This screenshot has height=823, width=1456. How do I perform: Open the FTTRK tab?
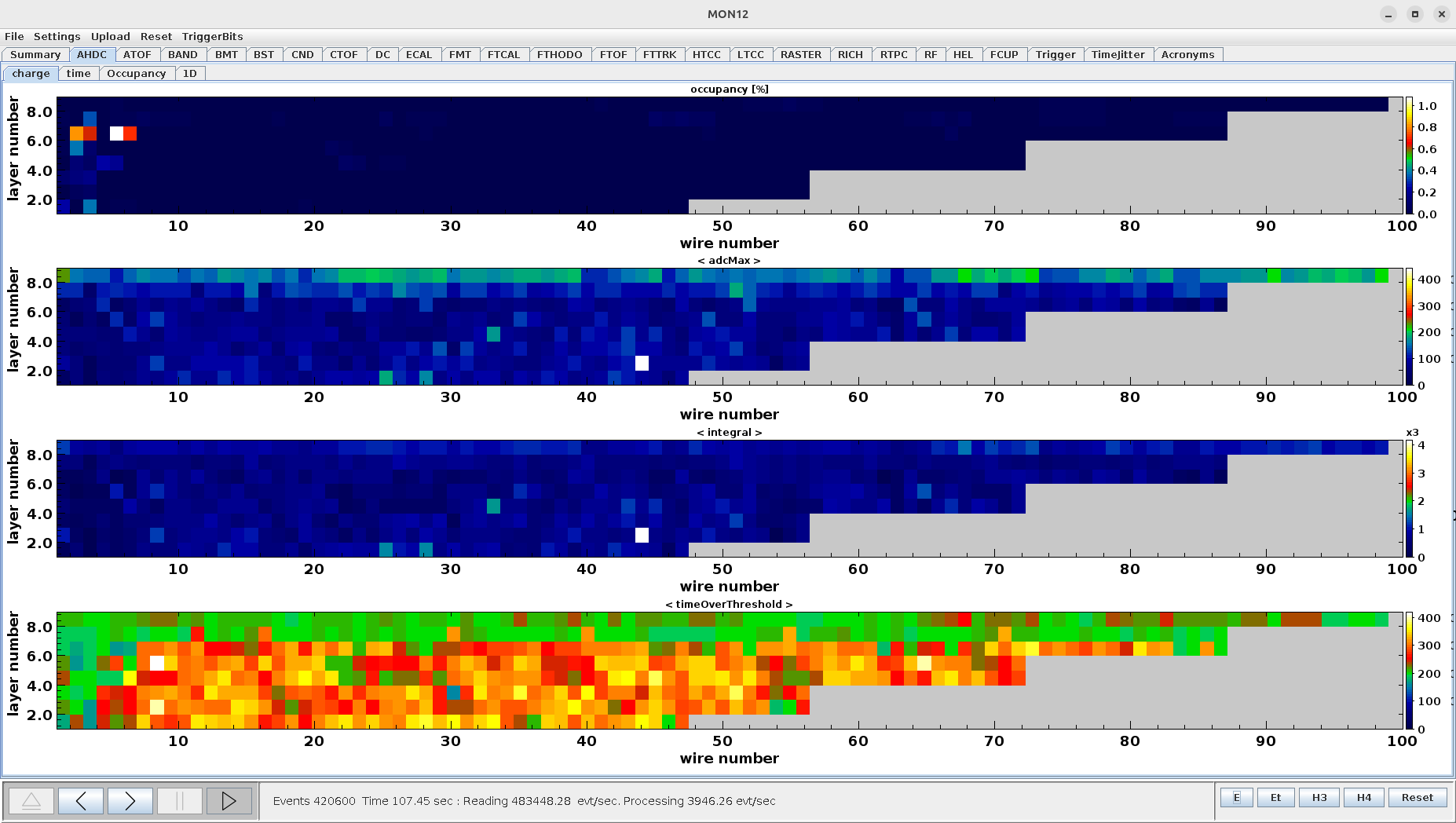tap(660, 54)
